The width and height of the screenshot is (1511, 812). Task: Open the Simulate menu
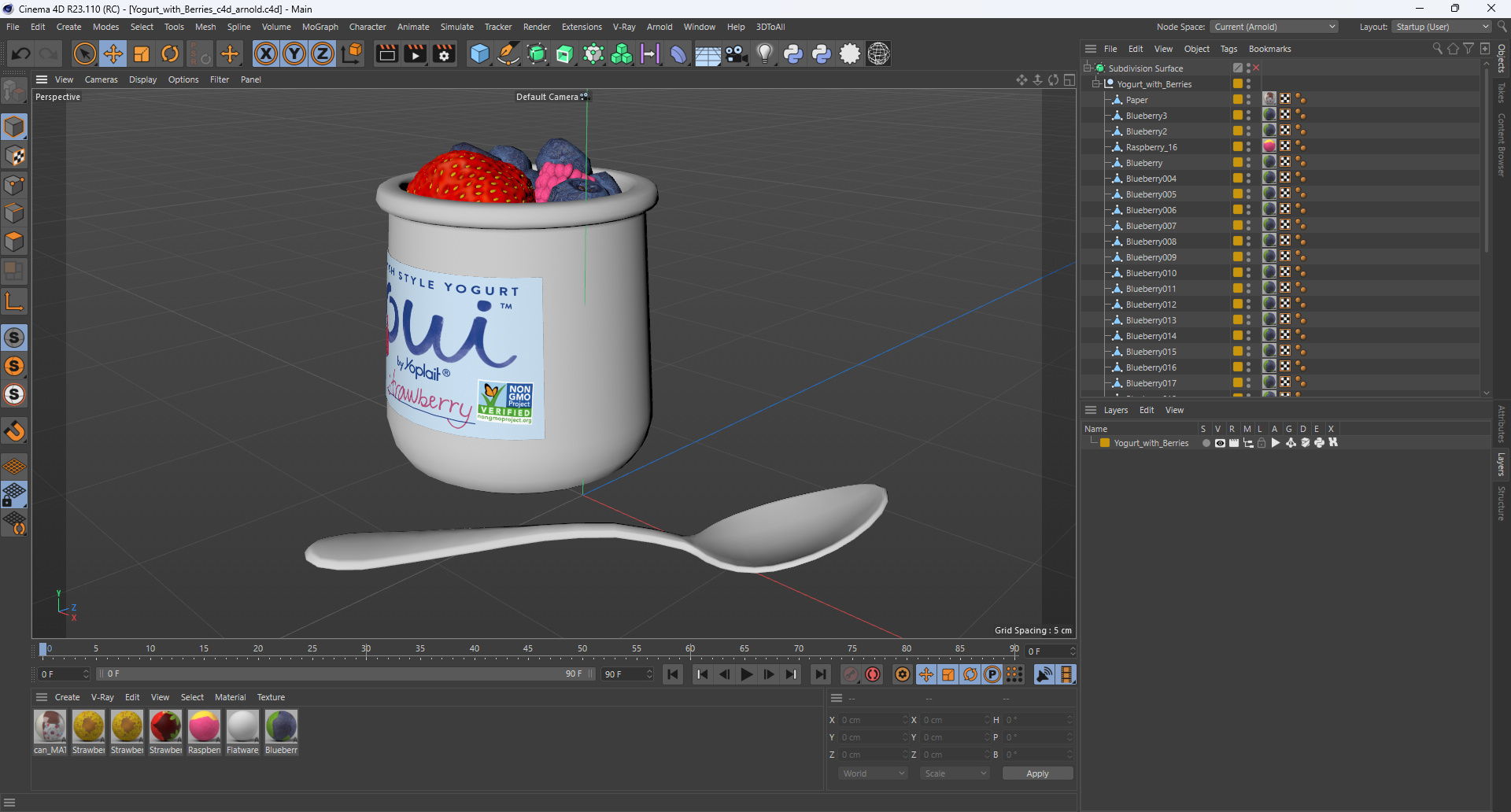pos(456,27)
